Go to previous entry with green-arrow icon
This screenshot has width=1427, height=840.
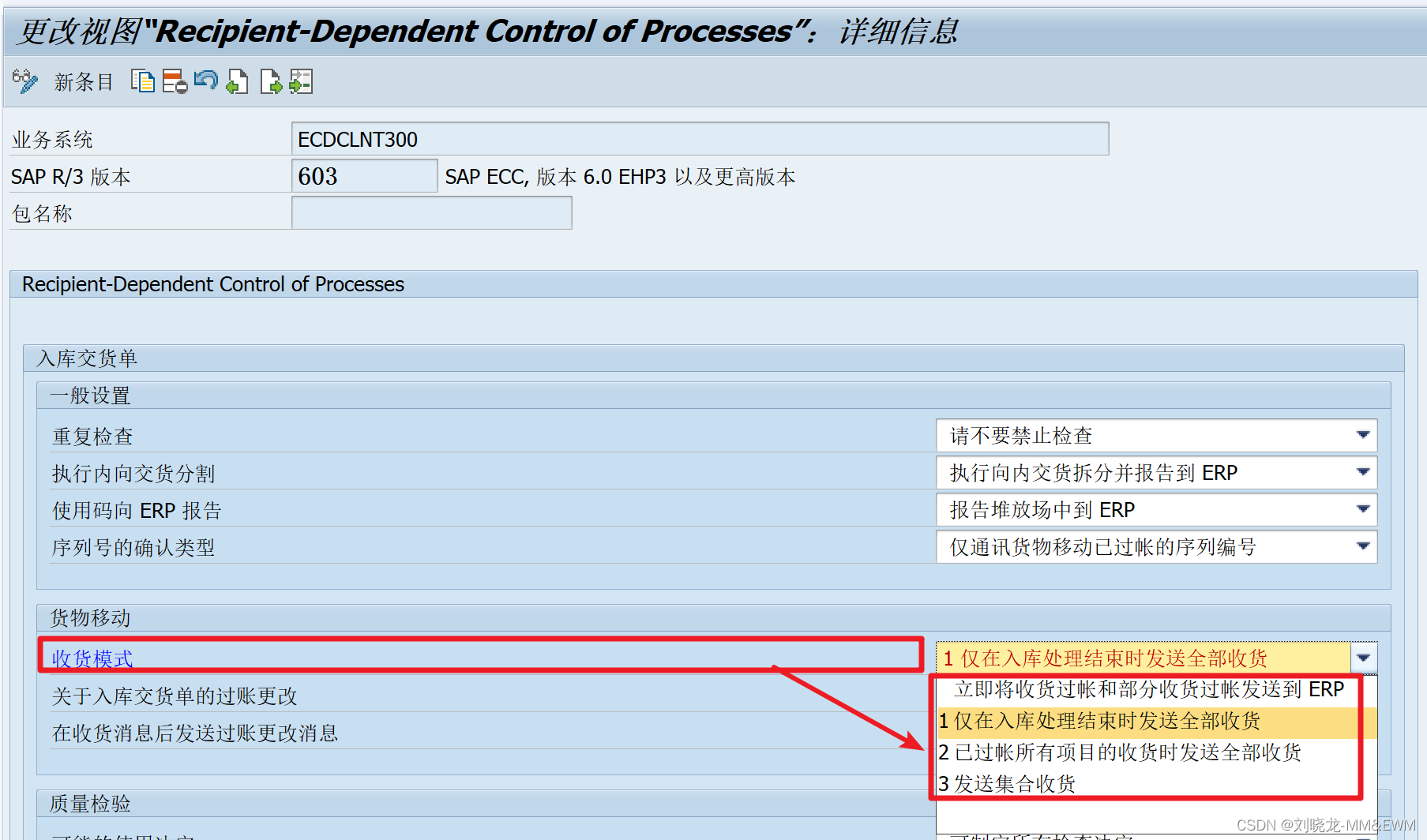237,81
